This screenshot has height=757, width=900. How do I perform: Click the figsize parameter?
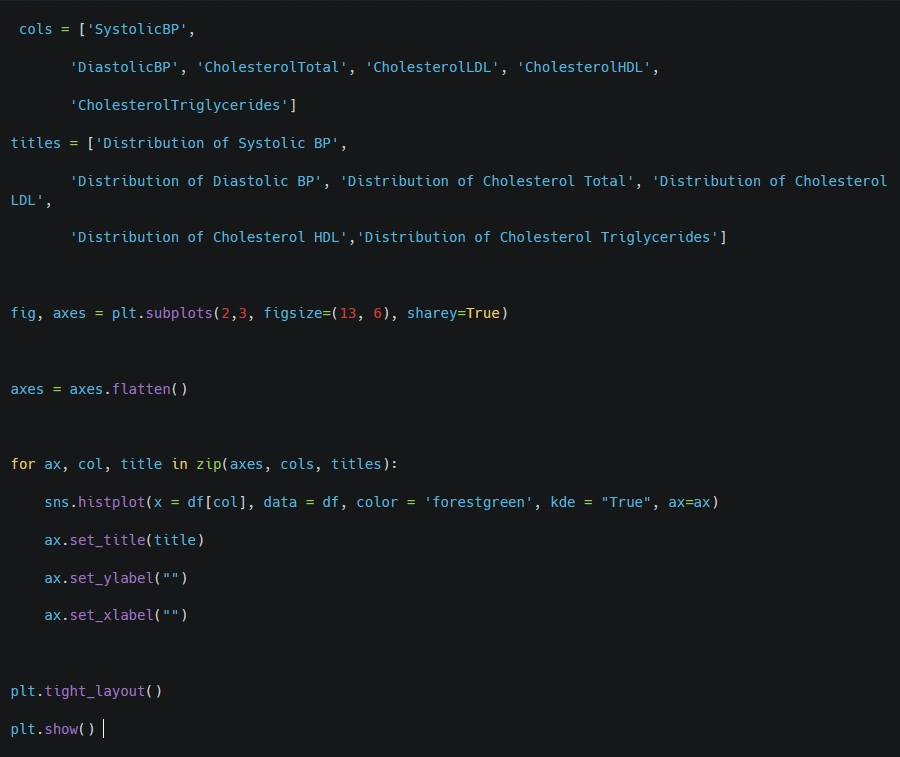click(293, 313)
